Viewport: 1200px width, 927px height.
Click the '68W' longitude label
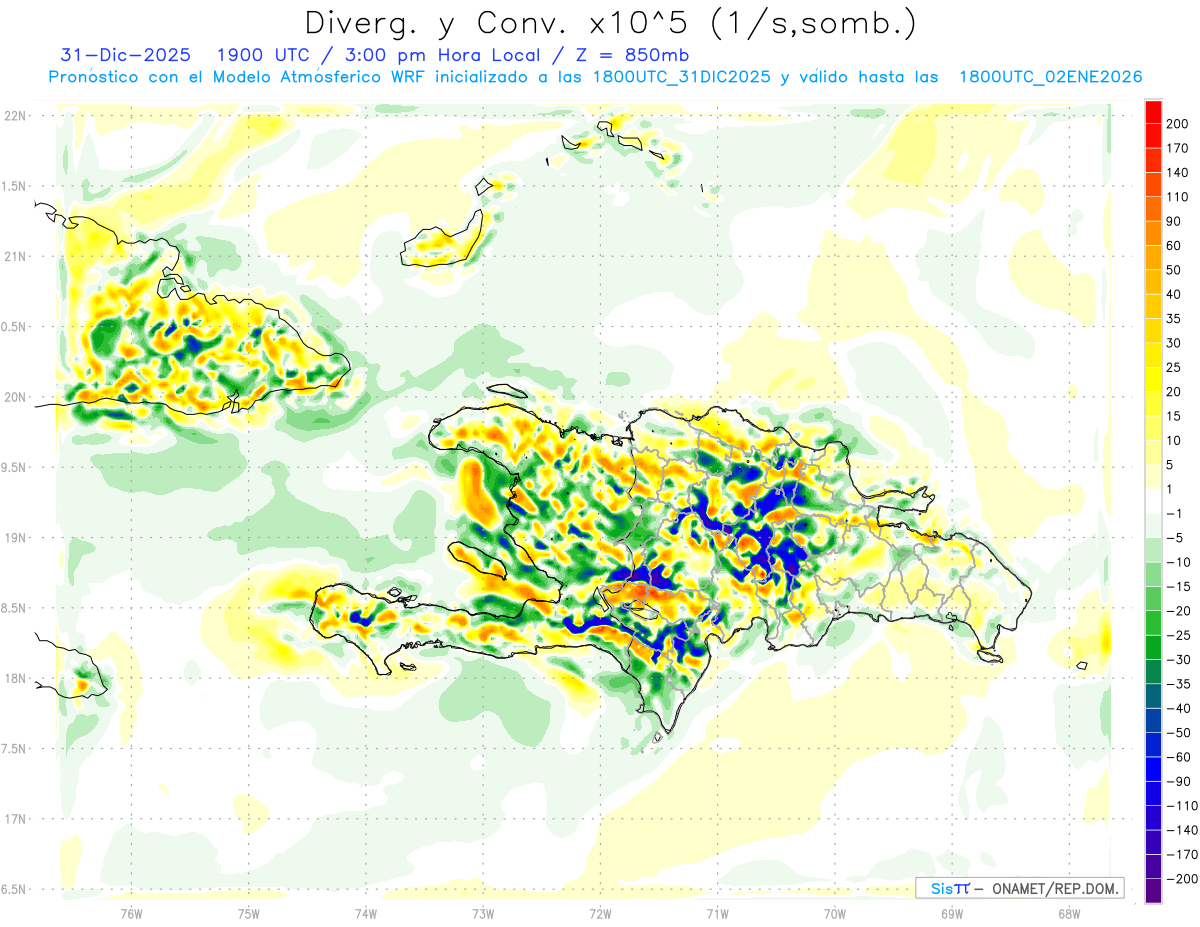[x=1069, y=913]
